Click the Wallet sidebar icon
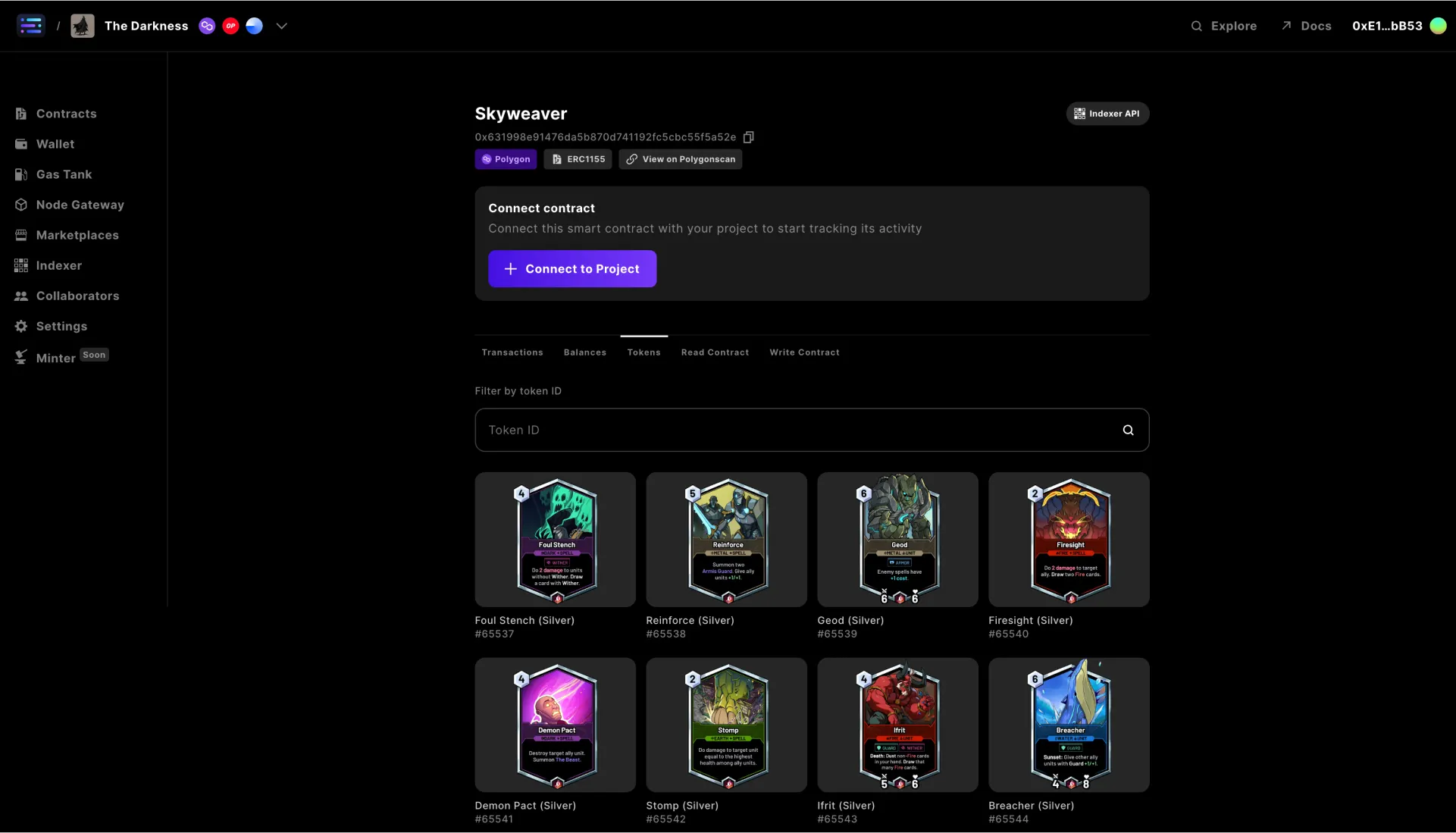 click(21, 144)
